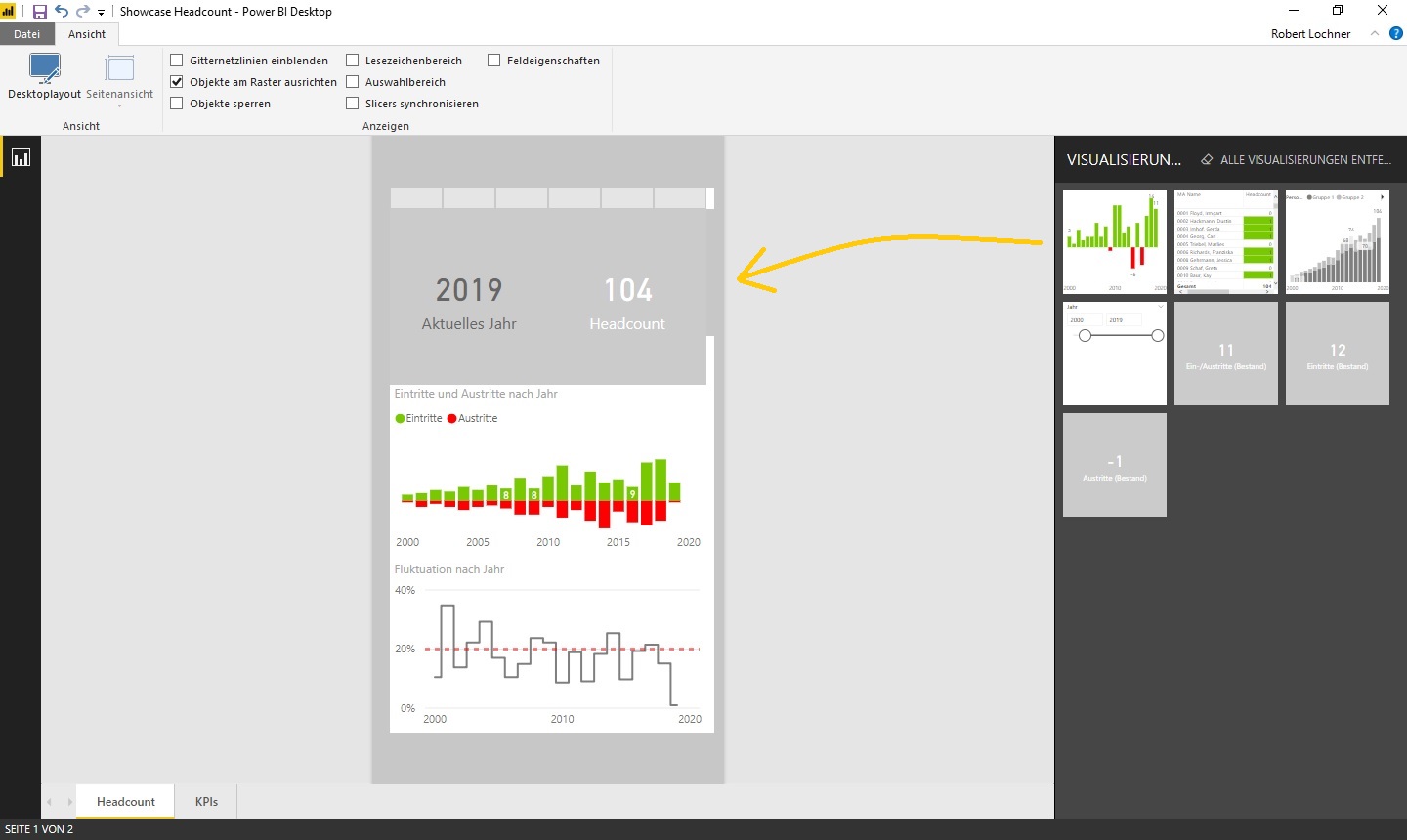Tick the Slicers synchronisieren checkbox

tap(353, 104)
